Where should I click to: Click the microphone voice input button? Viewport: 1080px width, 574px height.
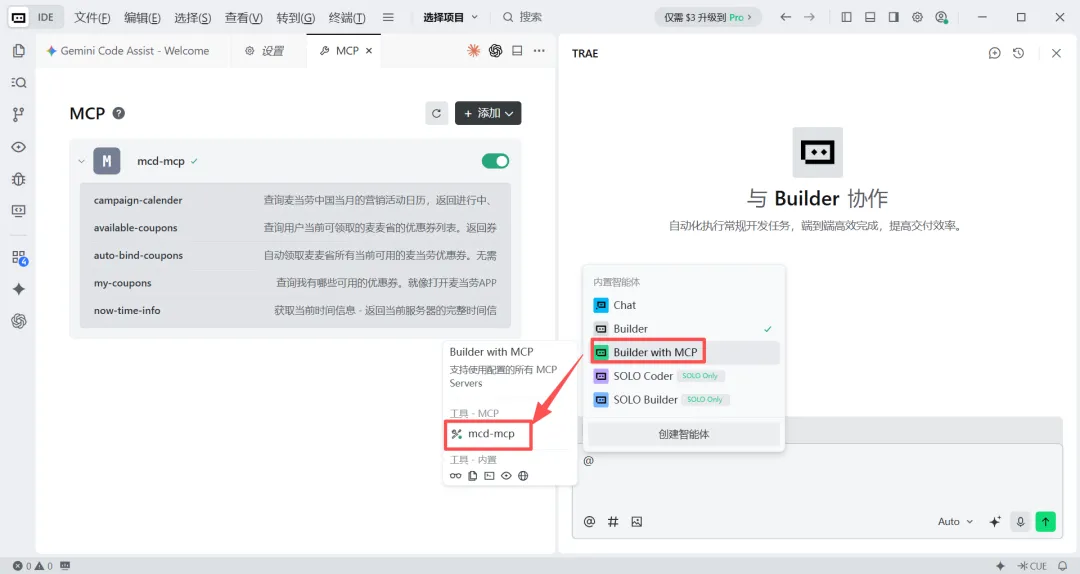point(1021,522)
